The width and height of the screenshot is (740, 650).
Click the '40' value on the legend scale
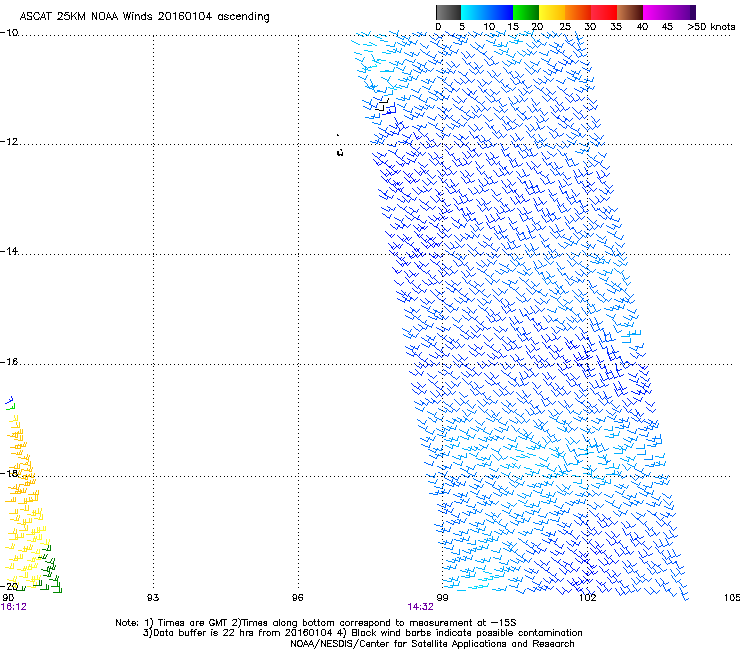pyautogui.click(x=642, y=27)
